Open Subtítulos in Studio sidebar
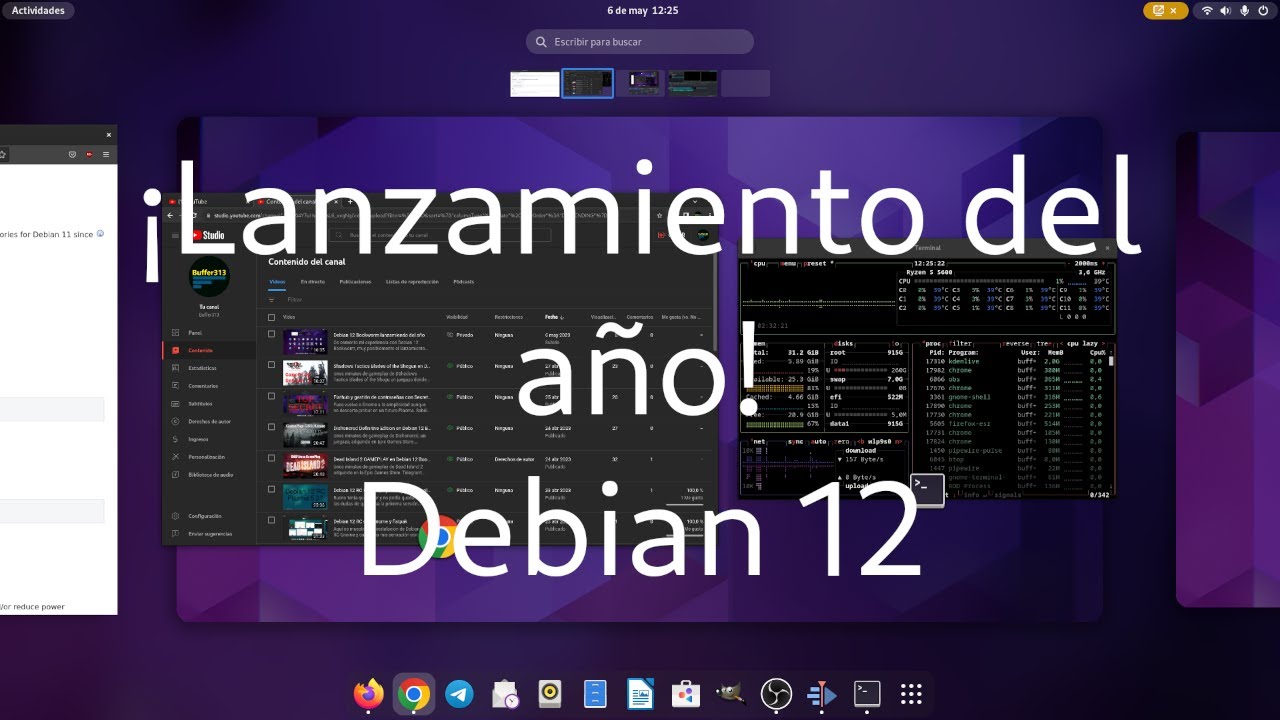 209,403
